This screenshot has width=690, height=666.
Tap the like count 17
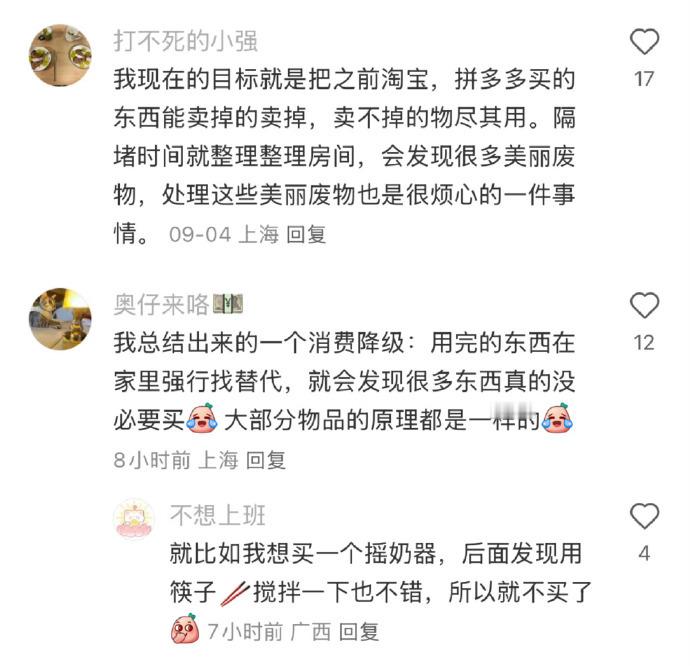point(644,79)
